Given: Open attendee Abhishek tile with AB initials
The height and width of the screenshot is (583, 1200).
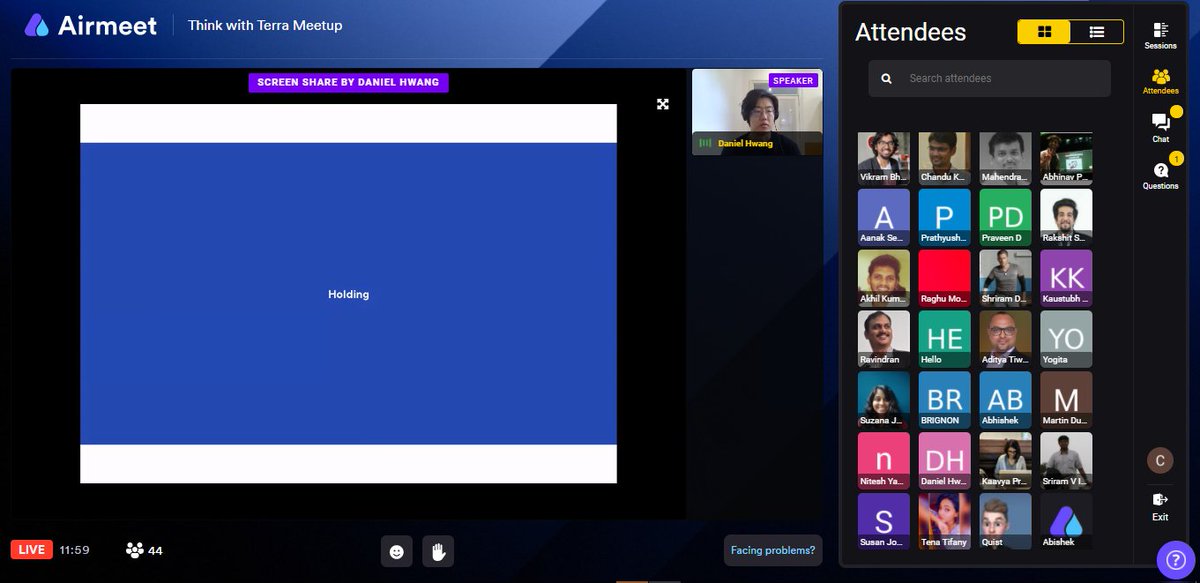Looking at the screenshot, I should tap(1005, 399).
